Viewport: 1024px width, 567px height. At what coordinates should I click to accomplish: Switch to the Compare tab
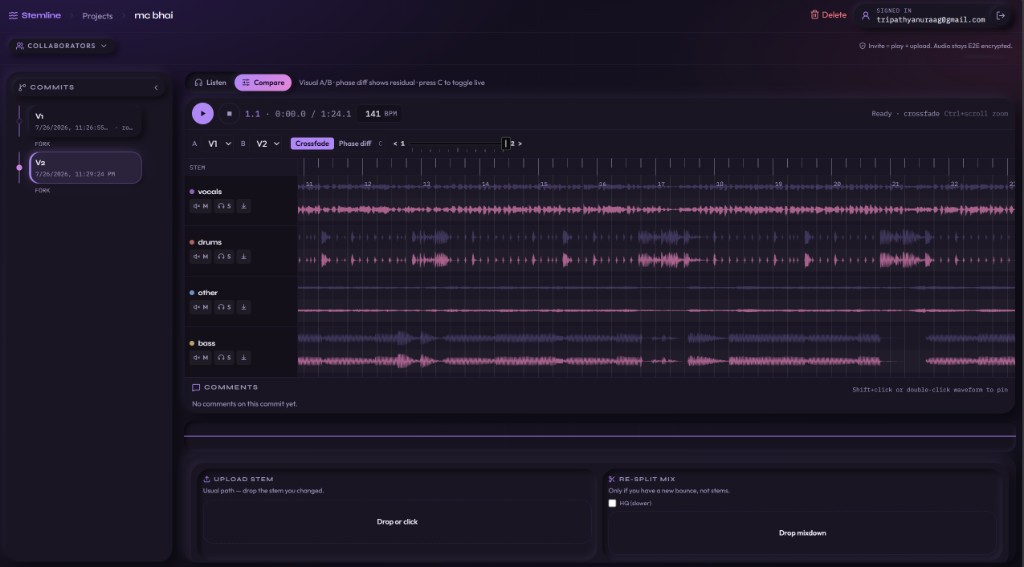pos(263,82)
